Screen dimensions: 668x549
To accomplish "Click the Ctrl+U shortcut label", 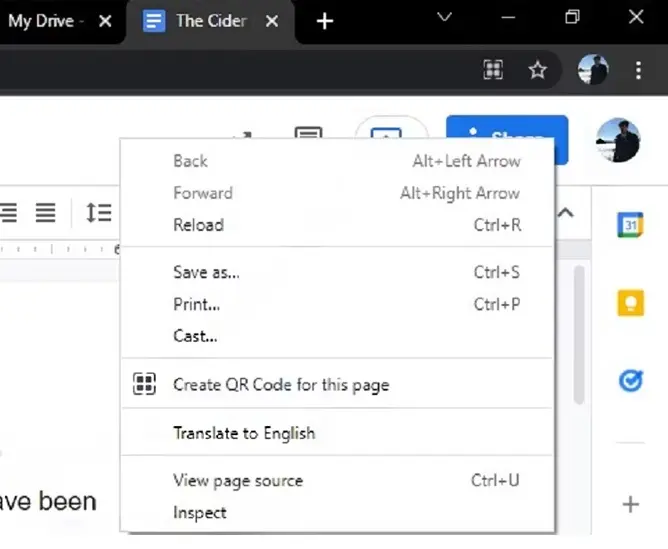I will pyautogui.click(x=495, y=480).
